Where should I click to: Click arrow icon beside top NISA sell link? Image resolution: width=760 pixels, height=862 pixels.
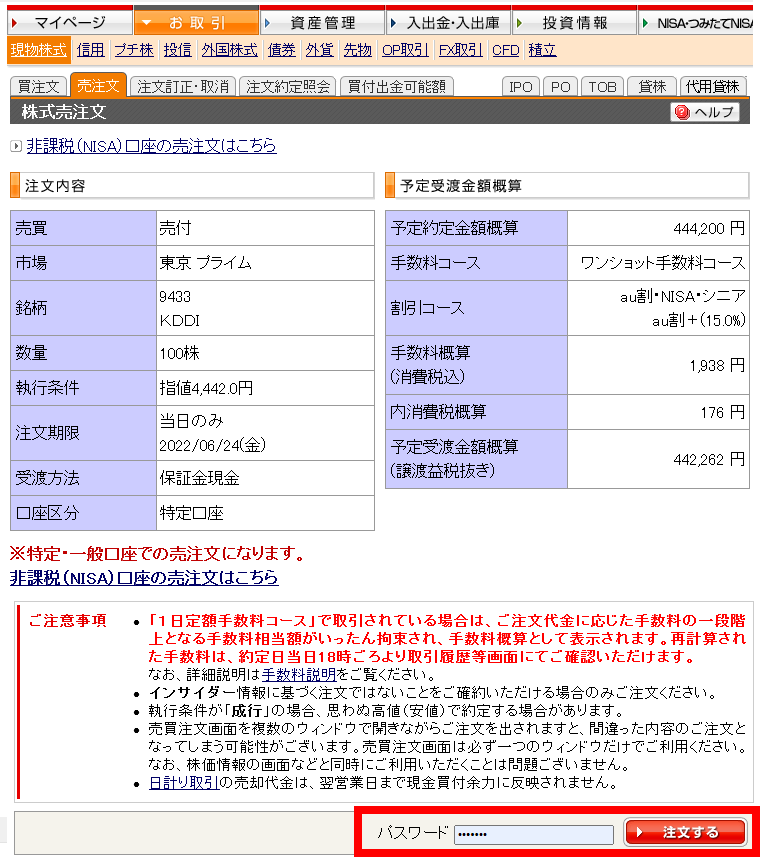[16, 146]
